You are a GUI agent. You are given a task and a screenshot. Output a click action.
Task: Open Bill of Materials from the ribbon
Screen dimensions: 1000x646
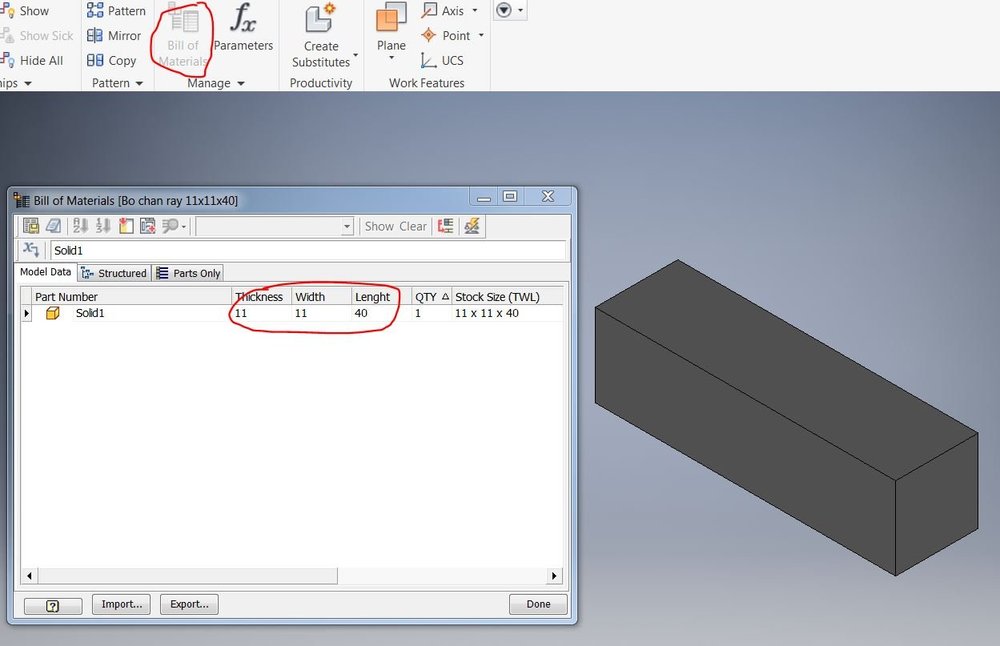182,35
